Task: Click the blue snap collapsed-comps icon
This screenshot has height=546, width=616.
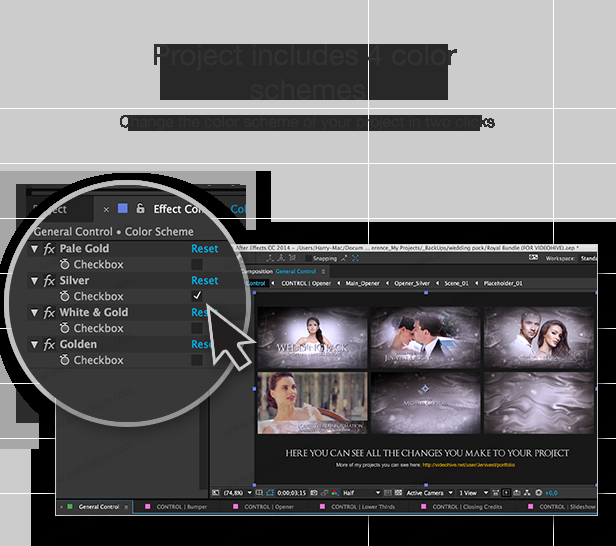Action: click(x=356, y=258)
